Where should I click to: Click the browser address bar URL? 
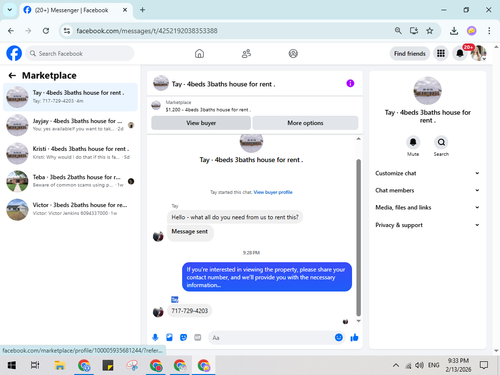(x=147, y=31)
